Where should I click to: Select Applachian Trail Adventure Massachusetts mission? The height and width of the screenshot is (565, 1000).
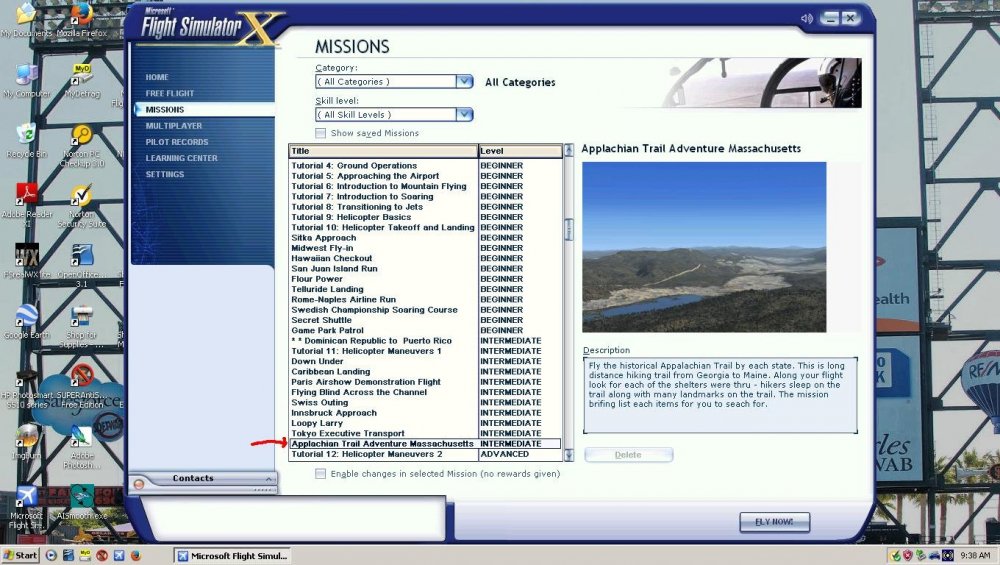425,444
